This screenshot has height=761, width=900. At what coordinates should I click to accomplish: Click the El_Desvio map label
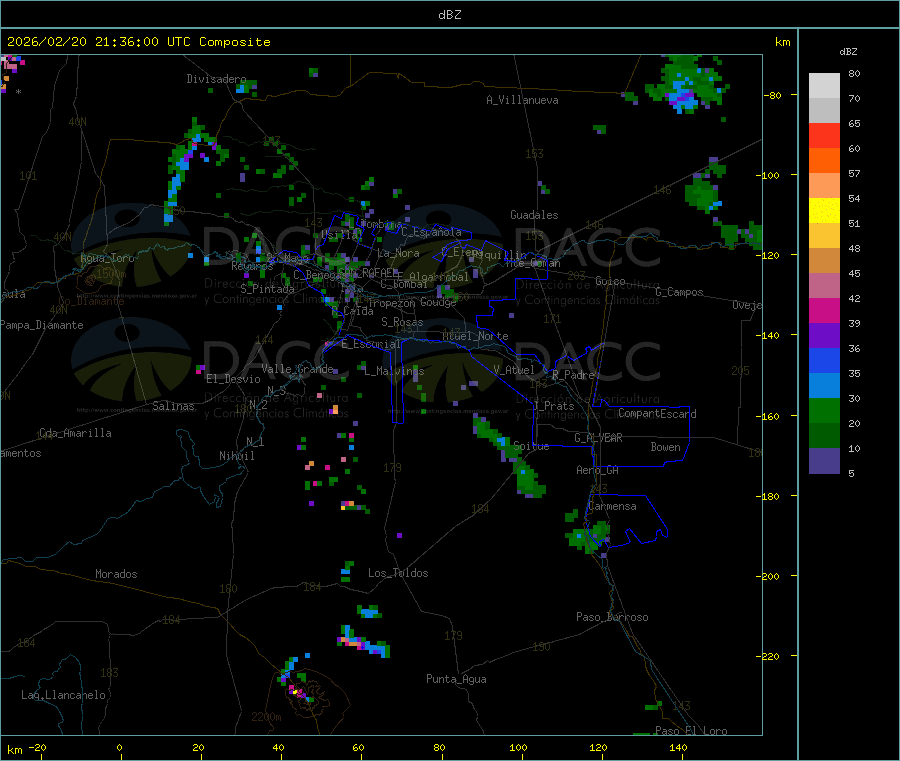pyautogui.click(x=233, y=379)
